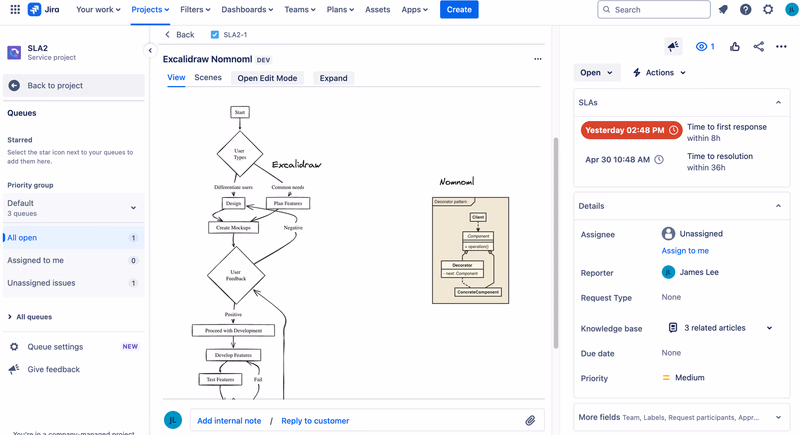Open the issue more actions ellipsis
Image resolution: width=800 pixels, height=435 pixels.
781,46
